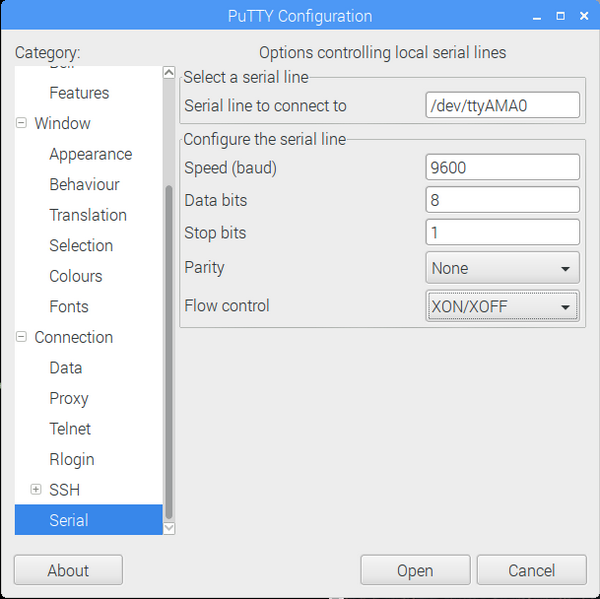
Task: Focus the Serial line to connect to field
Action: coord(502,105)
